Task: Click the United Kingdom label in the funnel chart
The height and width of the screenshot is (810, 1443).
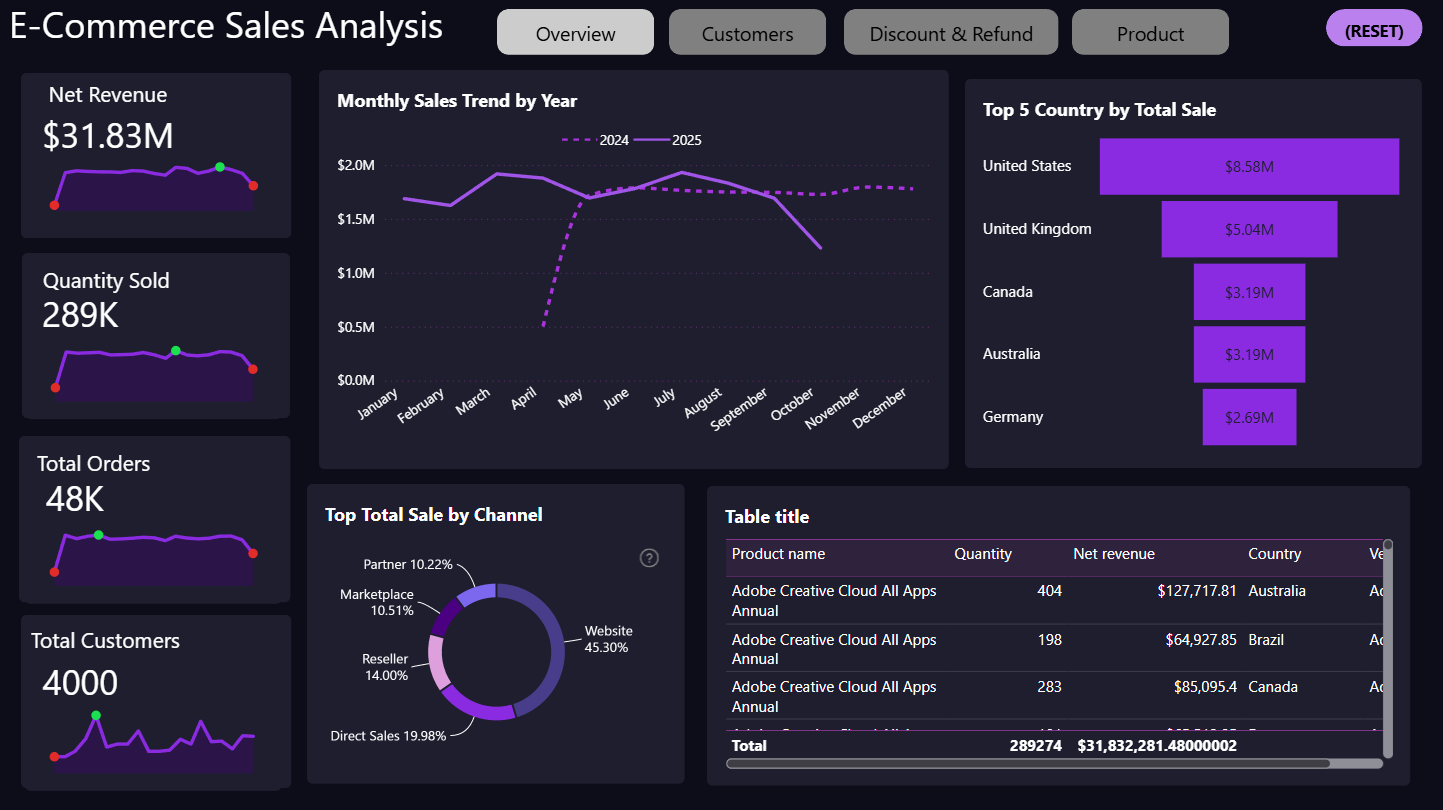Action: 1037,229
